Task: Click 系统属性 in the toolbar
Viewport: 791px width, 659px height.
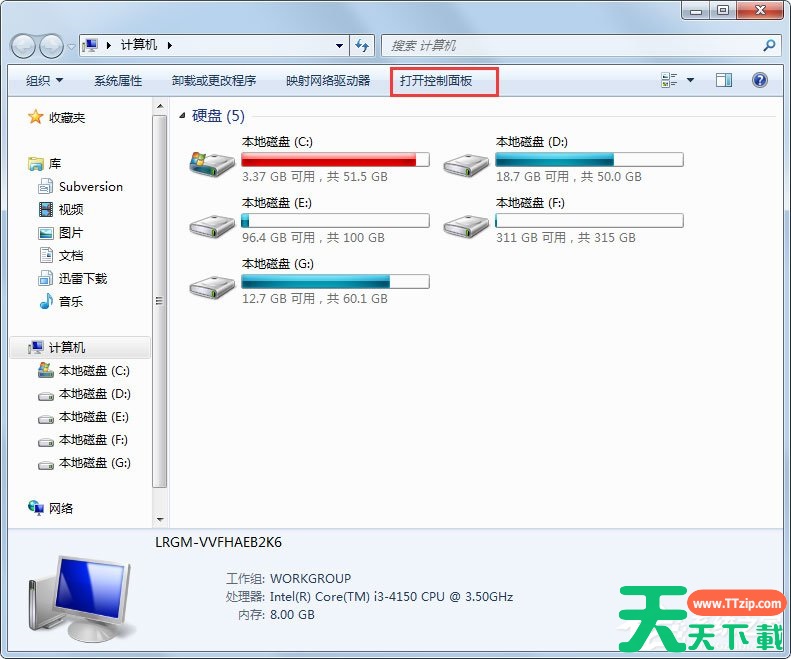Action: [118, 81]
